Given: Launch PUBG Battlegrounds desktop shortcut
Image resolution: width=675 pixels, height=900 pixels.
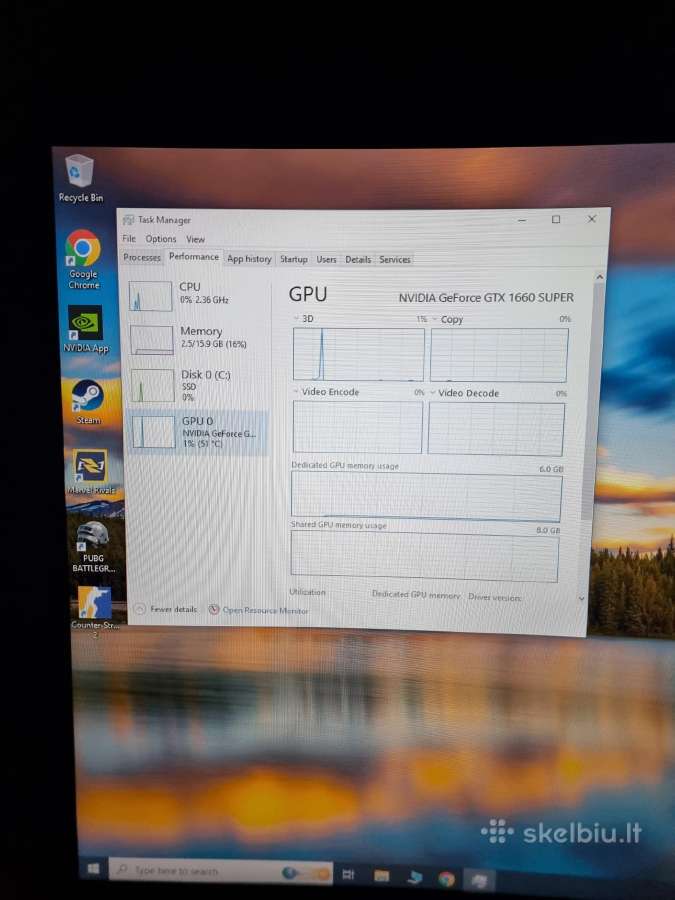Looking at the screenshot, I should tap(94, 546).
